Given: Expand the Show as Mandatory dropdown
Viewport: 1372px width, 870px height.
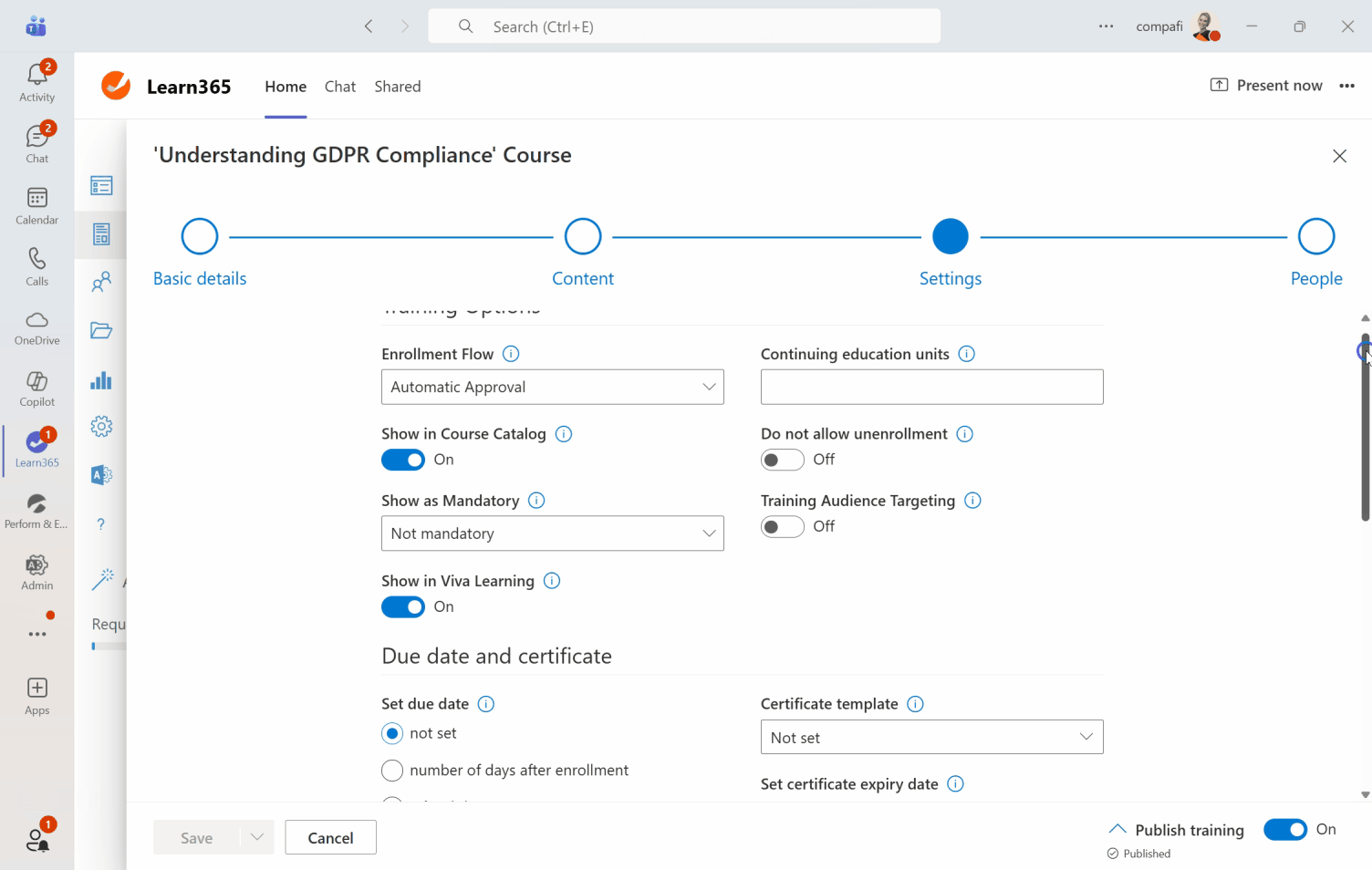Looking at the screenshot, I should 552,533.
